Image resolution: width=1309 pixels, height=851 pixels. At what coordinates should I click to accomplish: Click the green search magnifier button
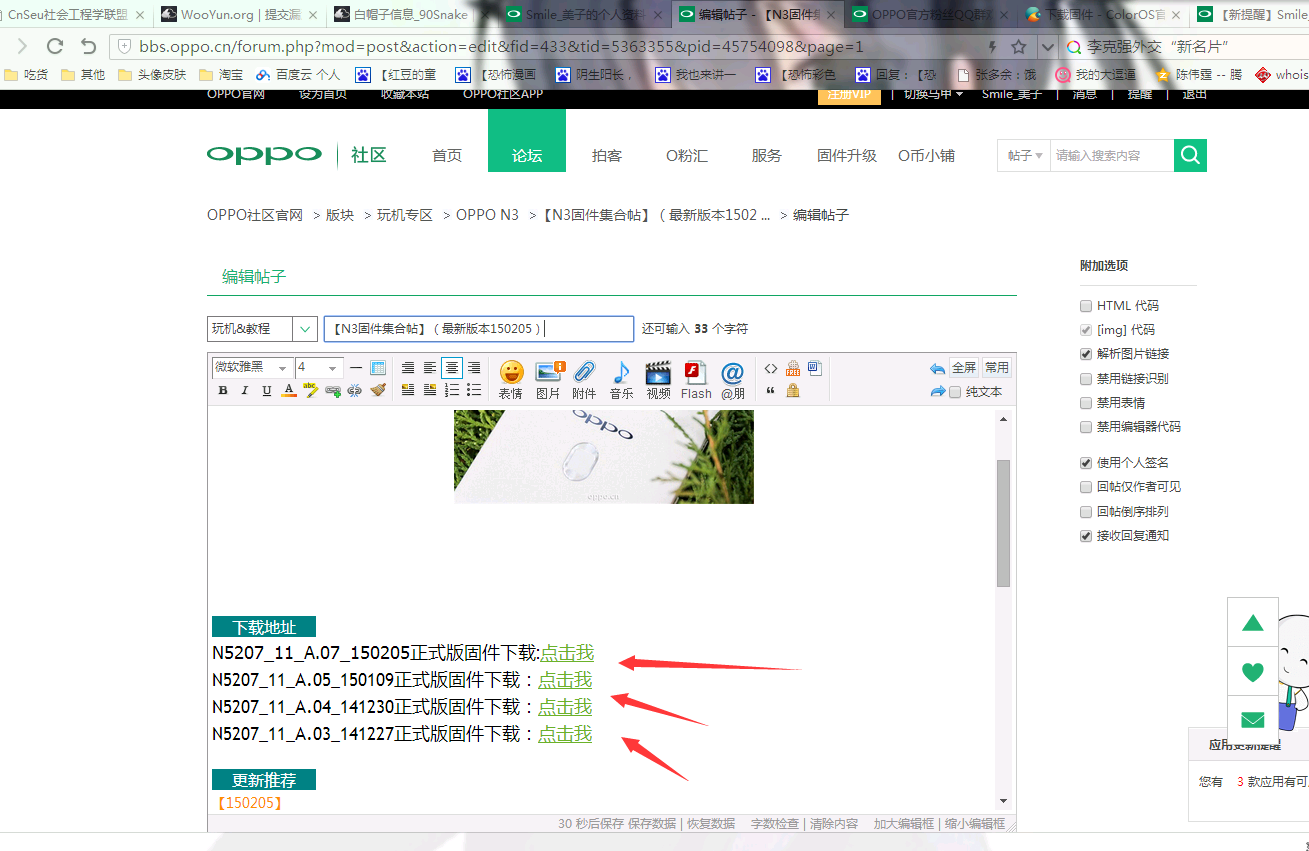[1190, 155]
